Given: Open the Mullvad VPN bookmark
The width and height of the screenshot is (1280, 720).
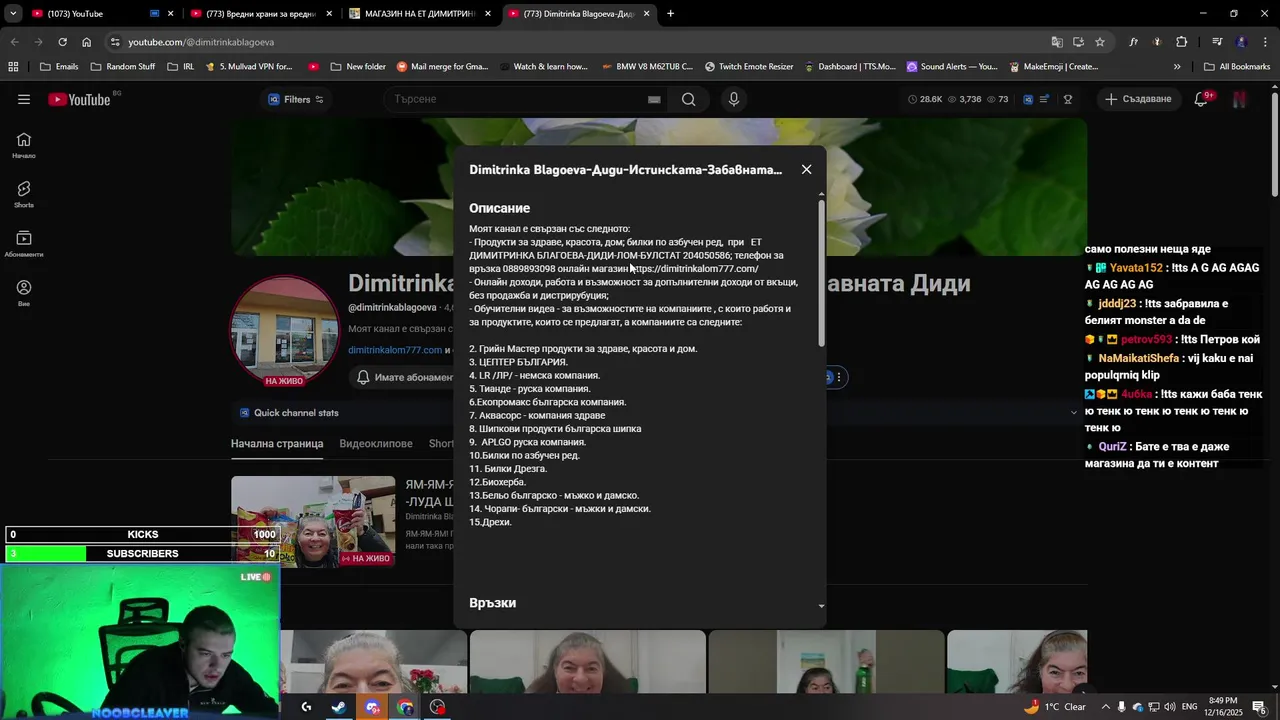Looking at the screenshot, I should (249, 67).
